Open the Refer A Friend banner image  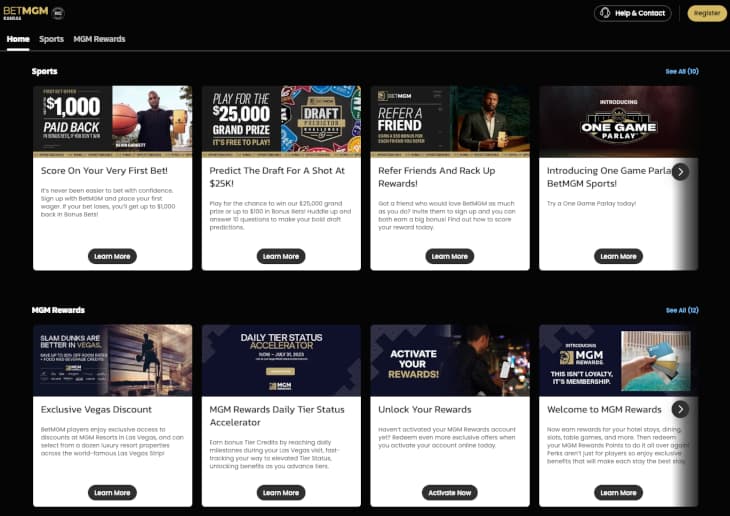click(450, 122)
